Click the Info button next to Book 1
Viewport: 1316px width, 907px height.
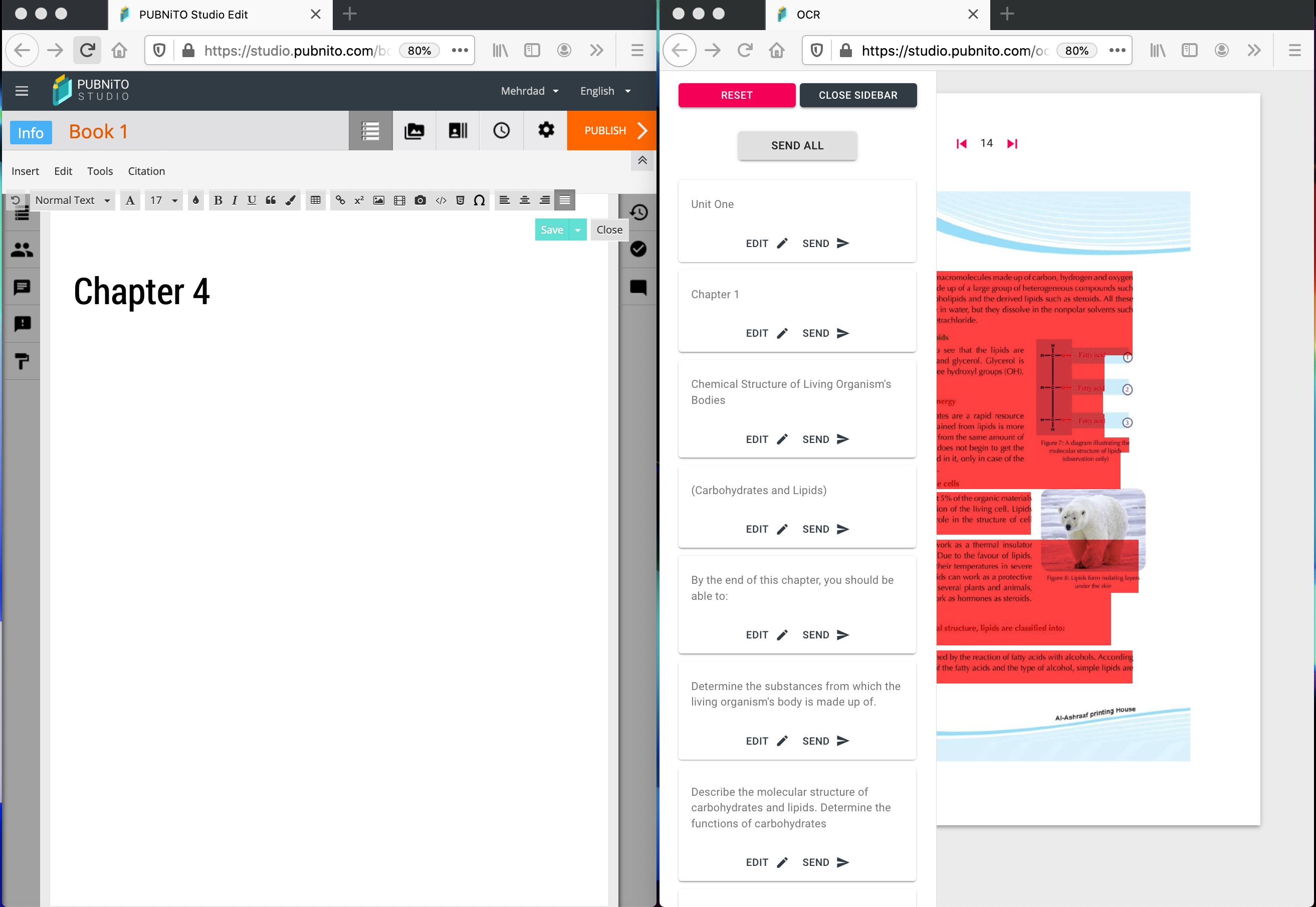click(x=31, y=132)
